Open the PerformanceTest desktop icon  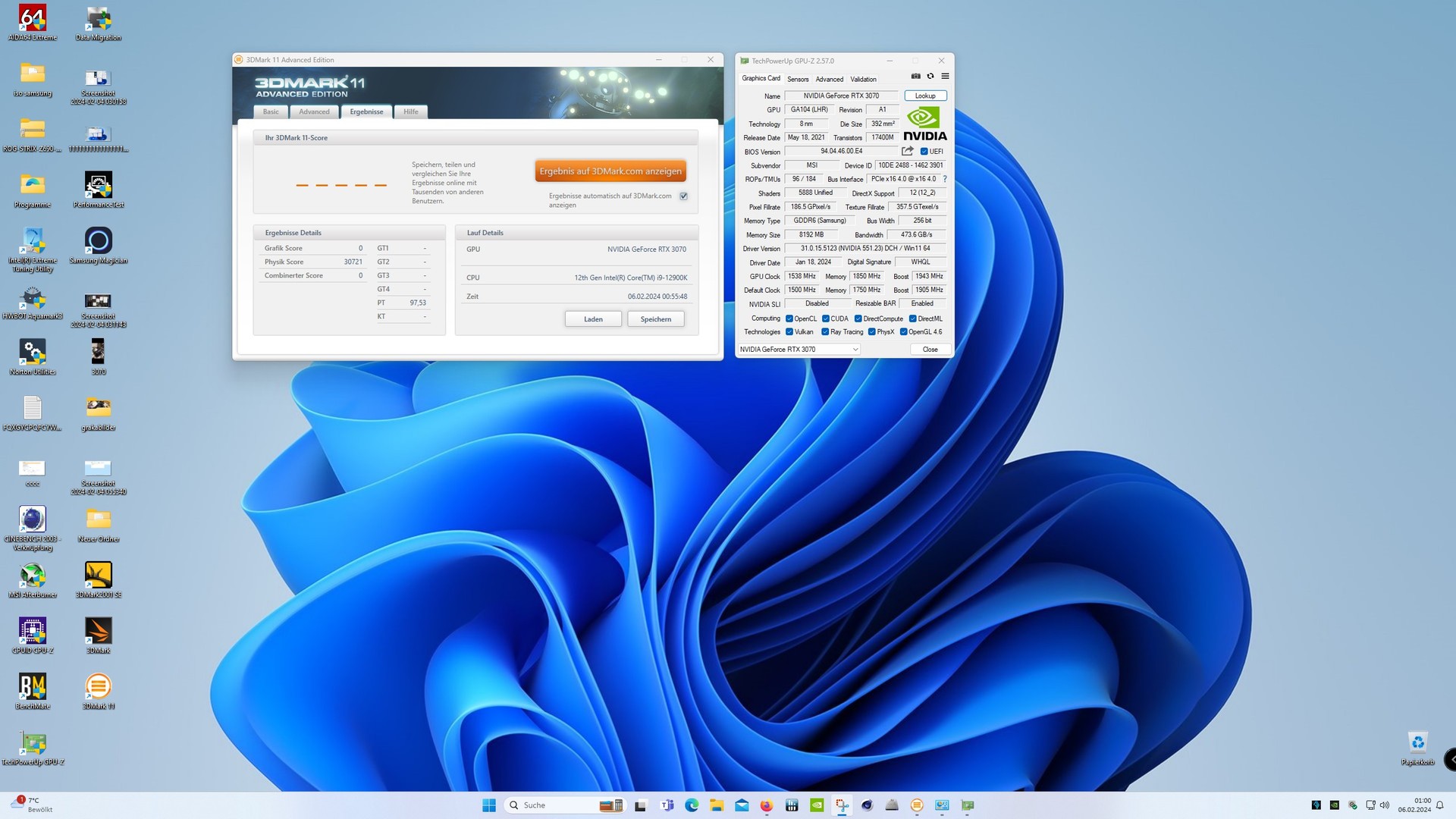[x=99, y=190]
